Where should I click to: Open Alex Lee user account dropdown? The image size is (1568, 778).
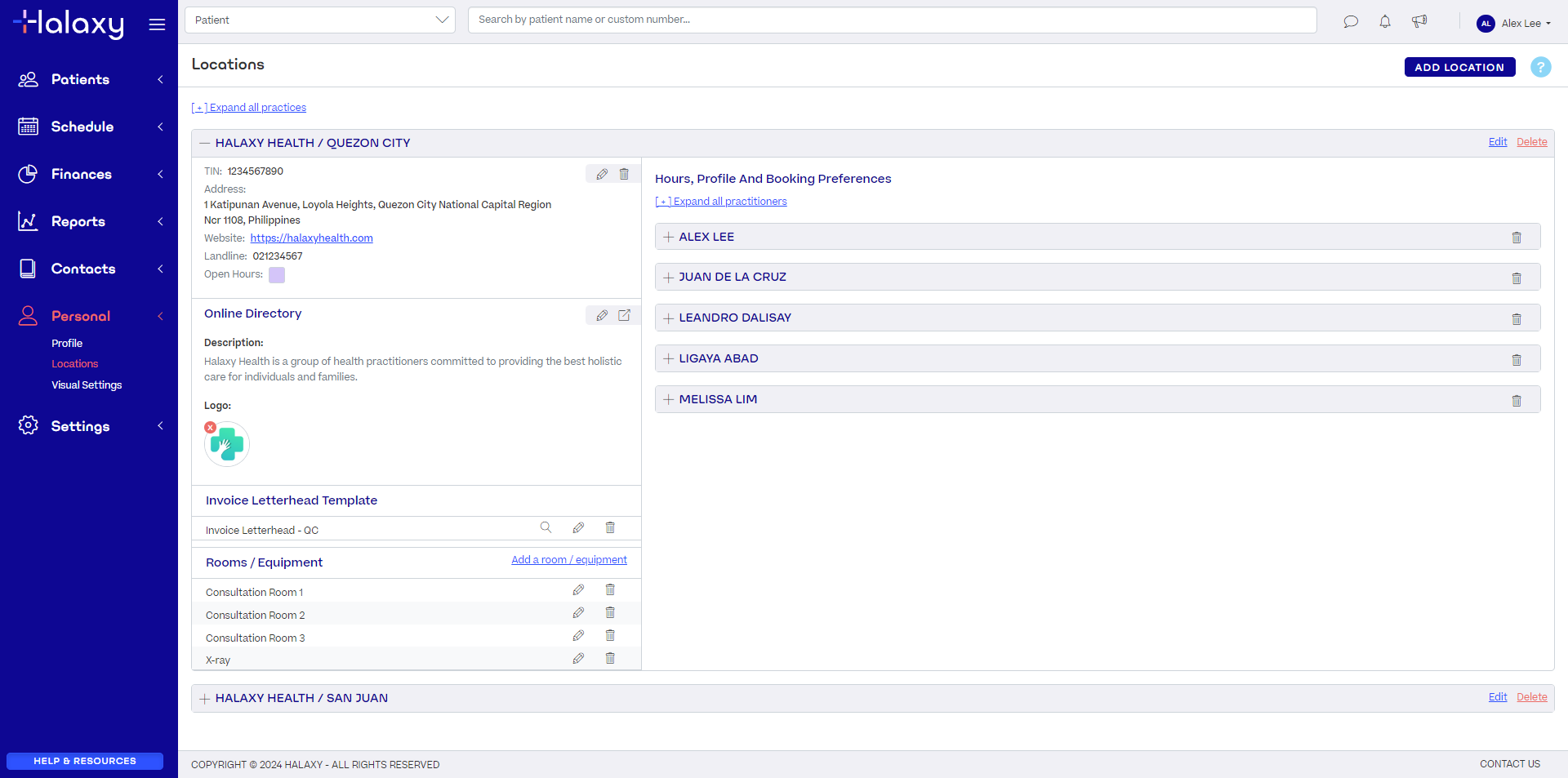pos(1513,24)
